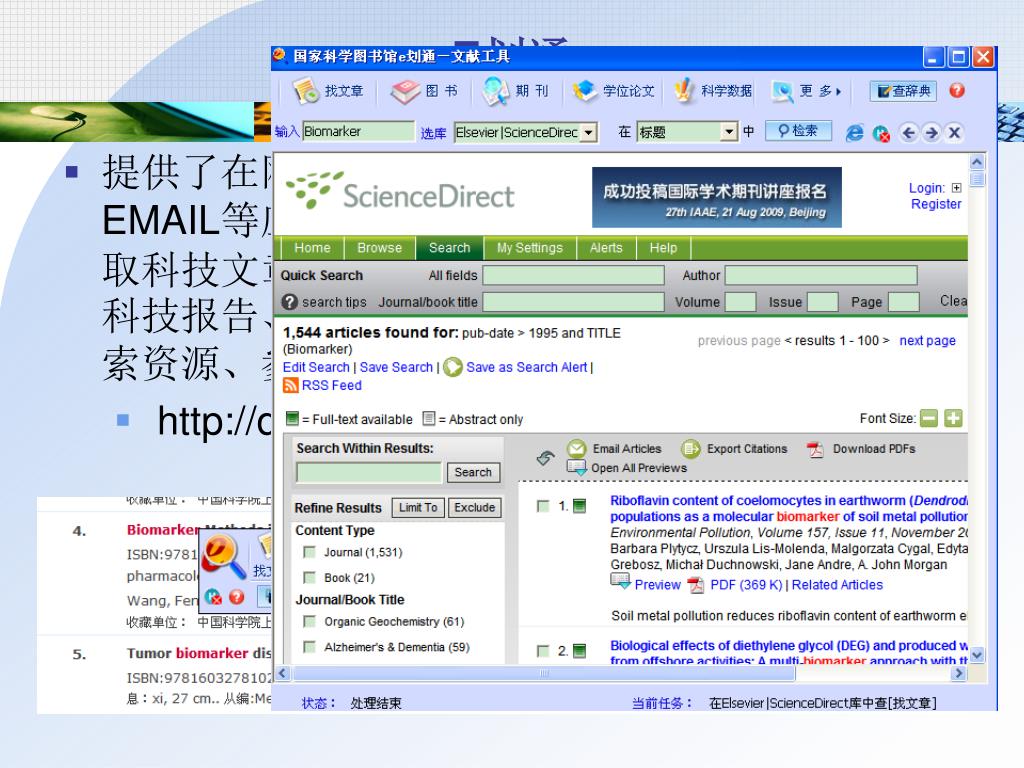Click the Email Articles icon

pyautogui.click(x=577, y=449)
